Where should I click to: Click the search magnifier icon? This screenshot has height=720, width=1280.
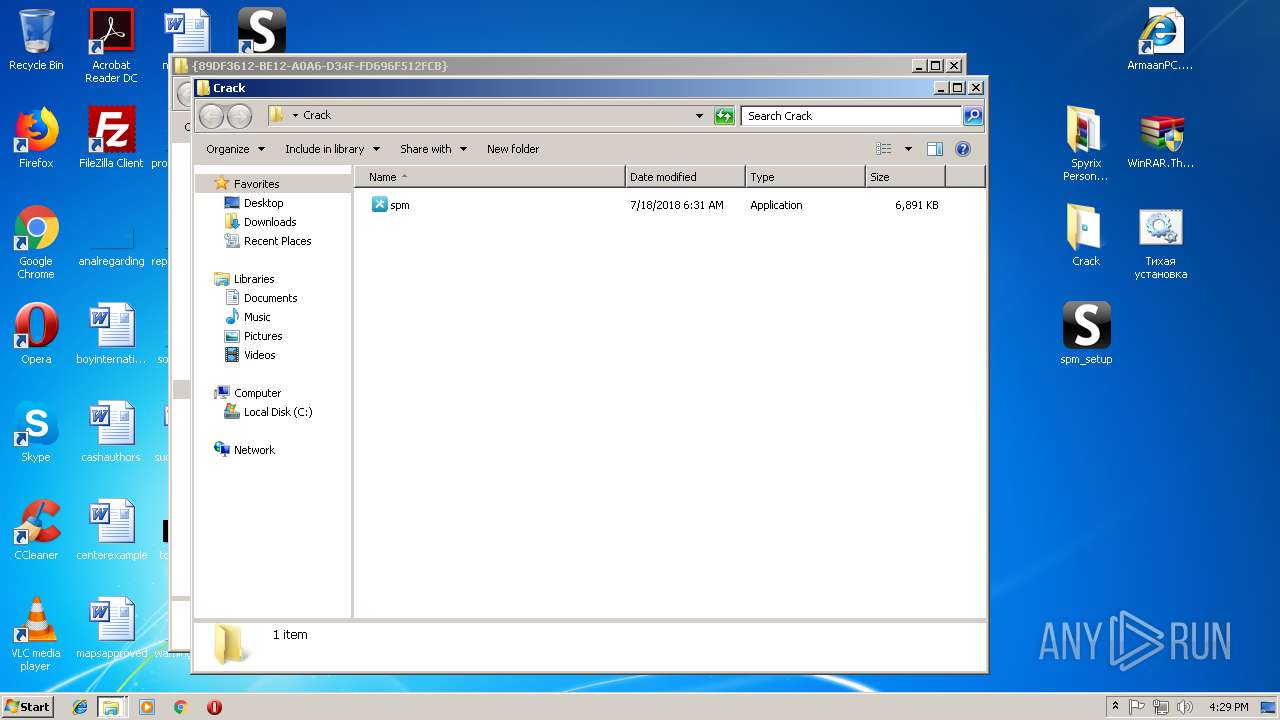pyautogui.click(x=972, y=116)
